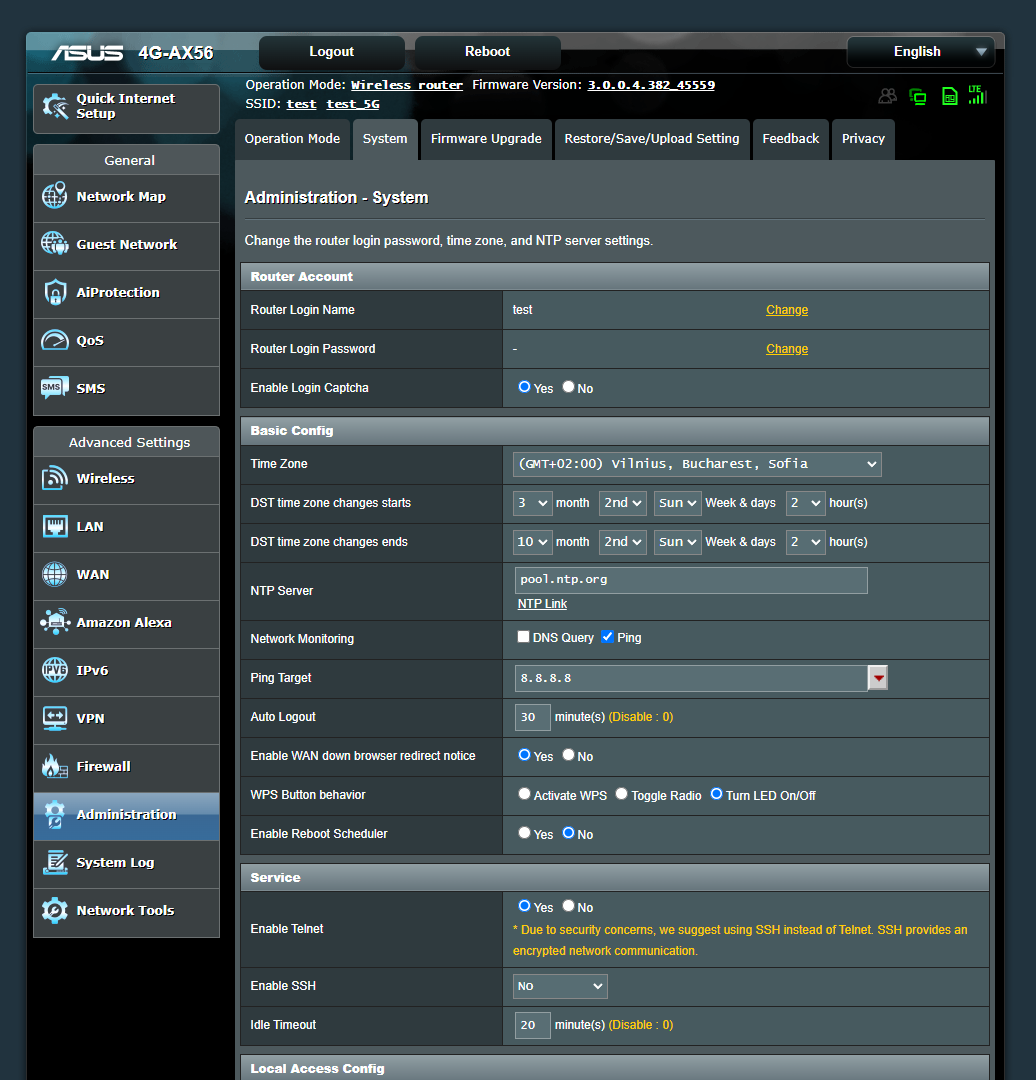The image size is (1036, 1080).
Task: Select No for WAN down redirect notice
Action: (568, 755)
